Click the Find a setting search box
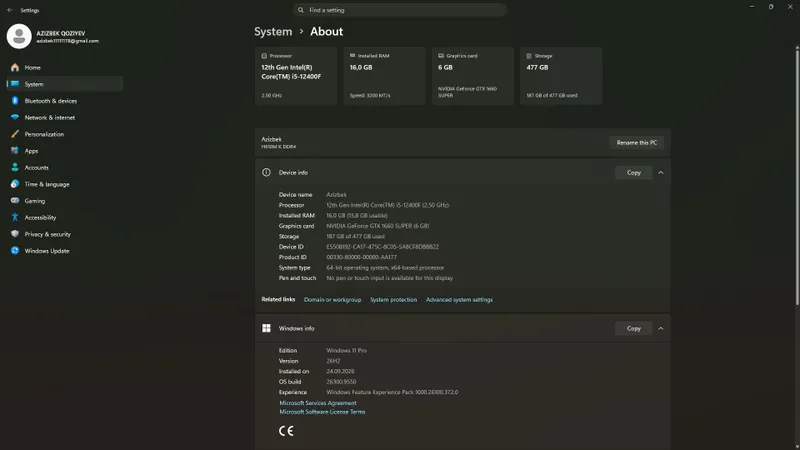 point(401,10)
